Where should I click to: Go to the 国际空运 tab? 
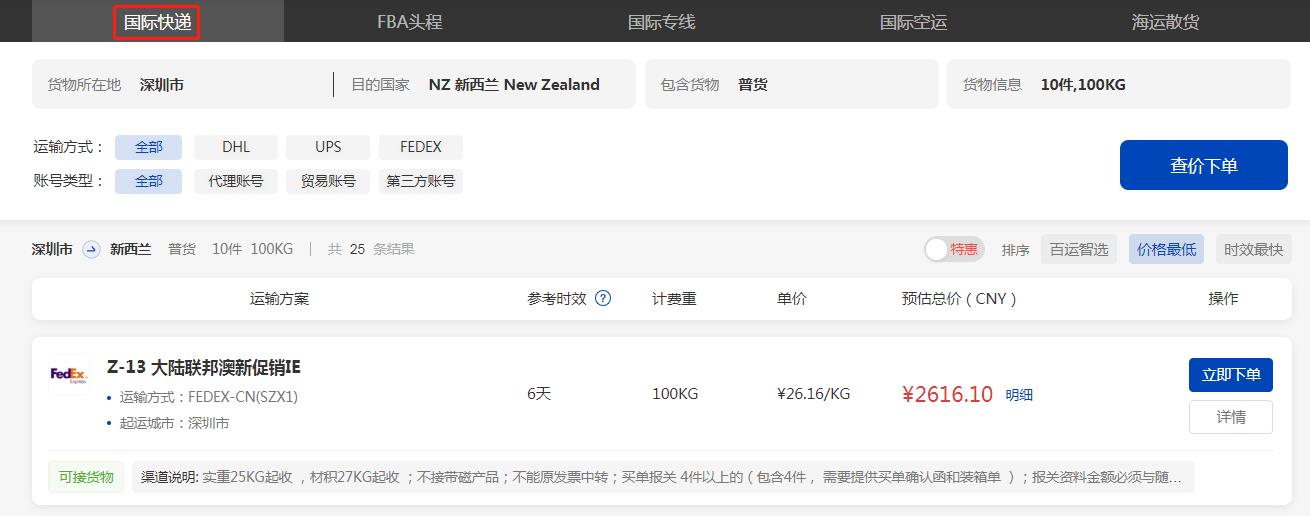(913, 21)
